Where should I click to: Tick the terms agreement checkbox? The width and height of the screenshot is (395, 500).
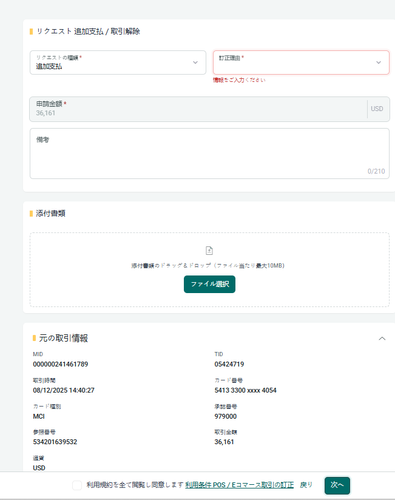point(77,485)
